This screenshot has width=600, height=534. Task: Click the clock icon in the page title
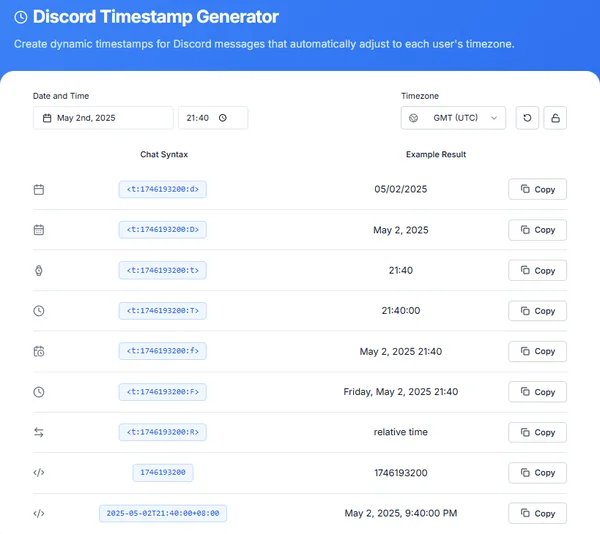pyautogui.click(x=21, y=18)
